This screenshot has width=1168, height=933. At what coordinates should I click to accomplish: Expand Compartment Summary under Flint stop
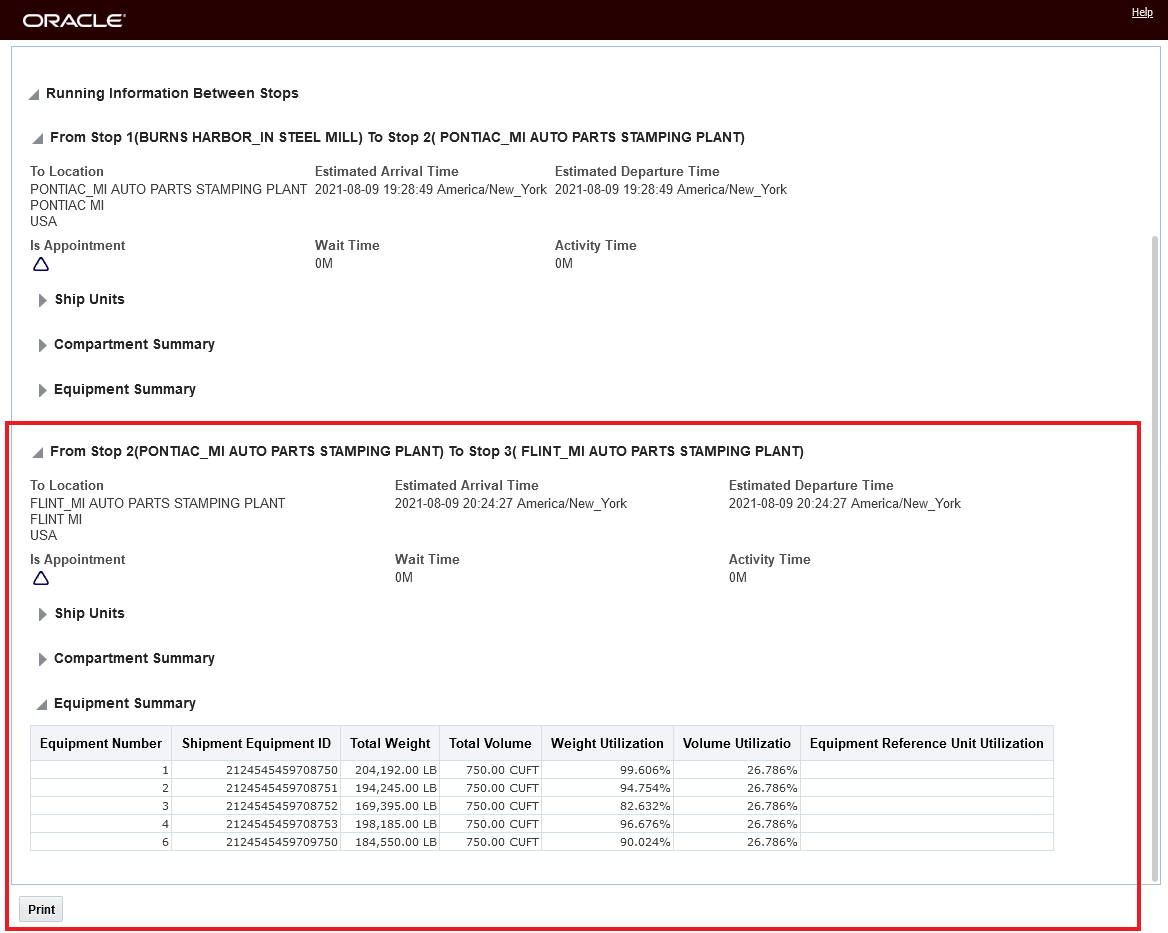point(42,659)
